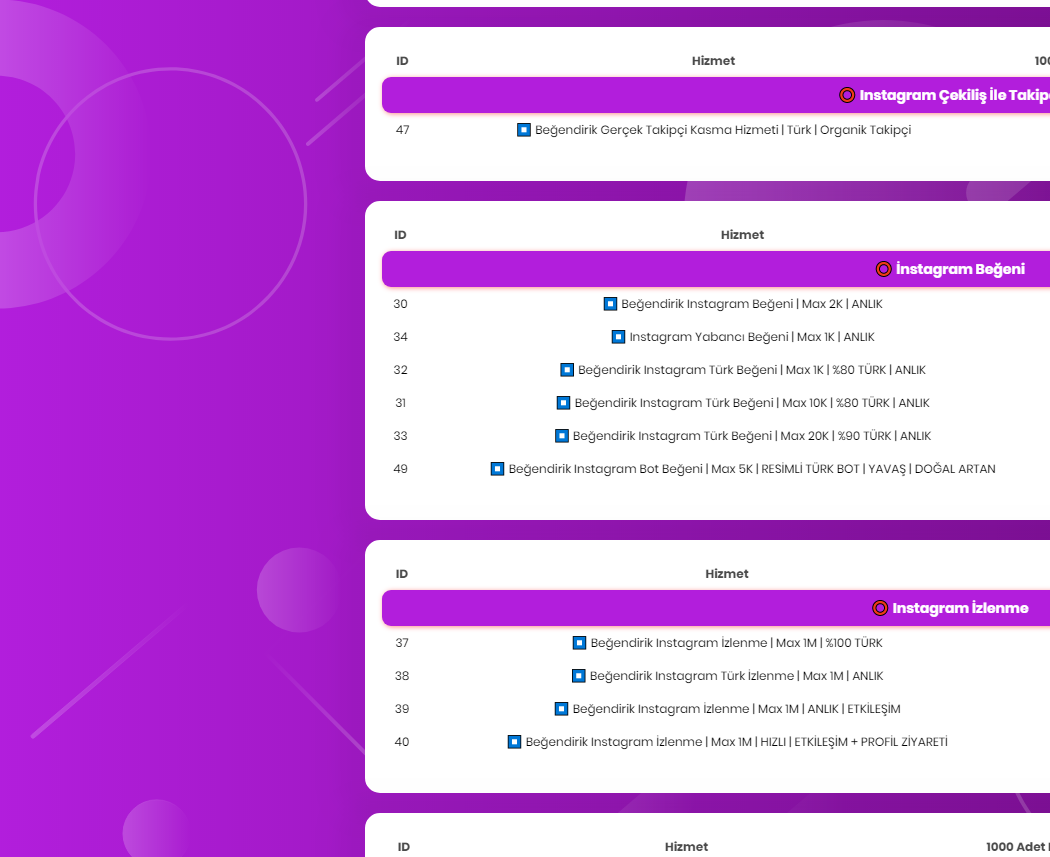Click ID cell 33

click(400, 436)
